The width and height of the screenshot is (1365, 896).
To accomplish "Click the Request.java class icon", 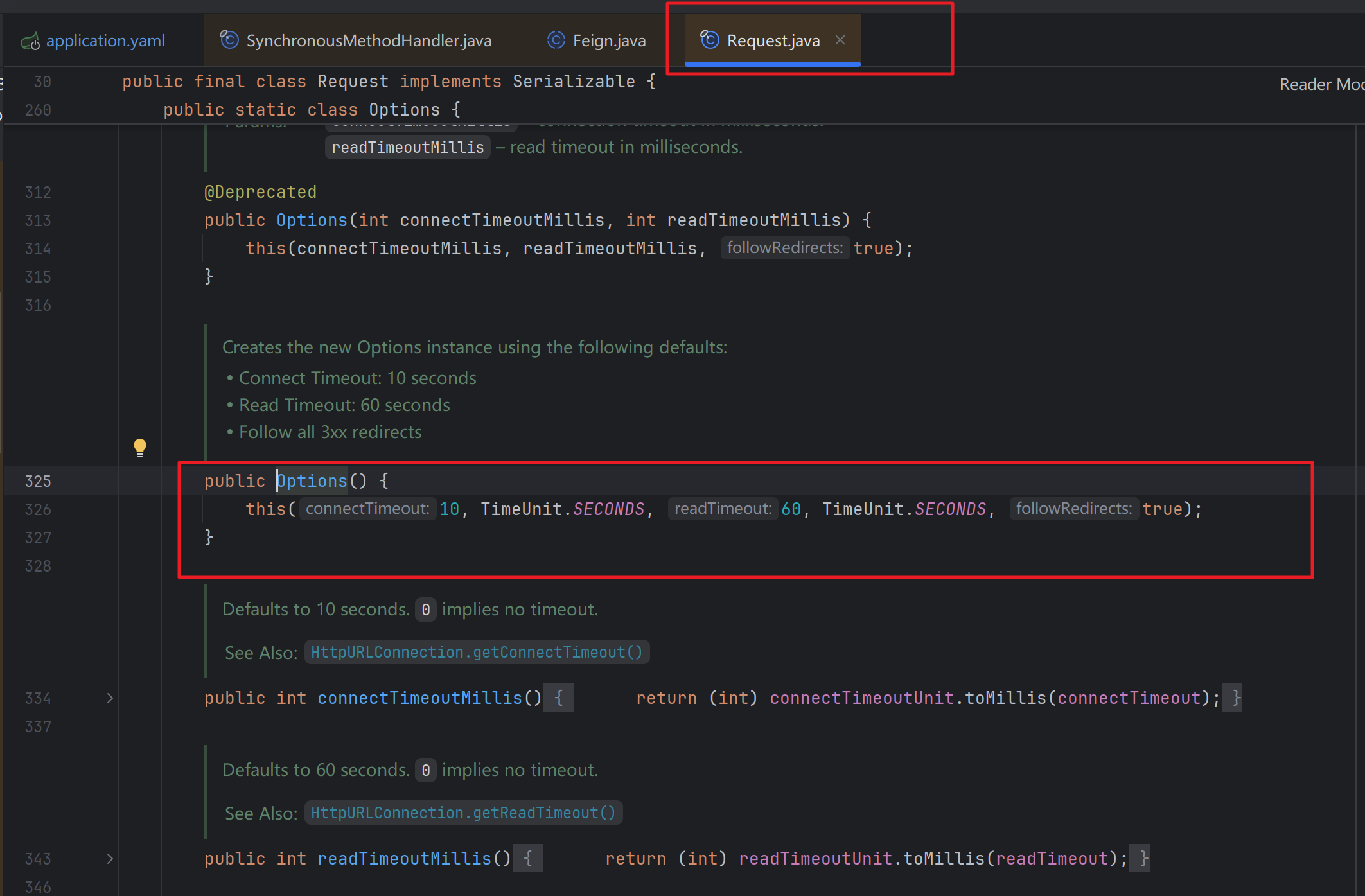I will pos(710,40).
